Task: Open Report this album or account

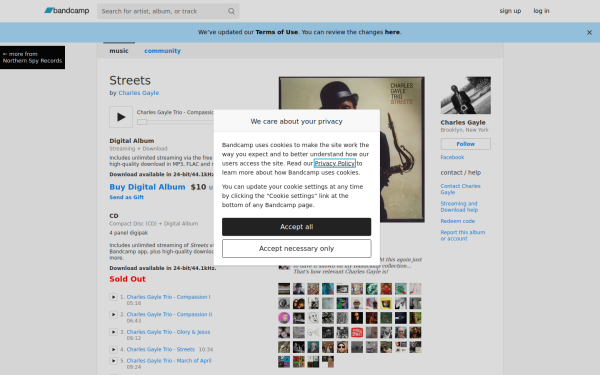Action: (x=463, y=235)
